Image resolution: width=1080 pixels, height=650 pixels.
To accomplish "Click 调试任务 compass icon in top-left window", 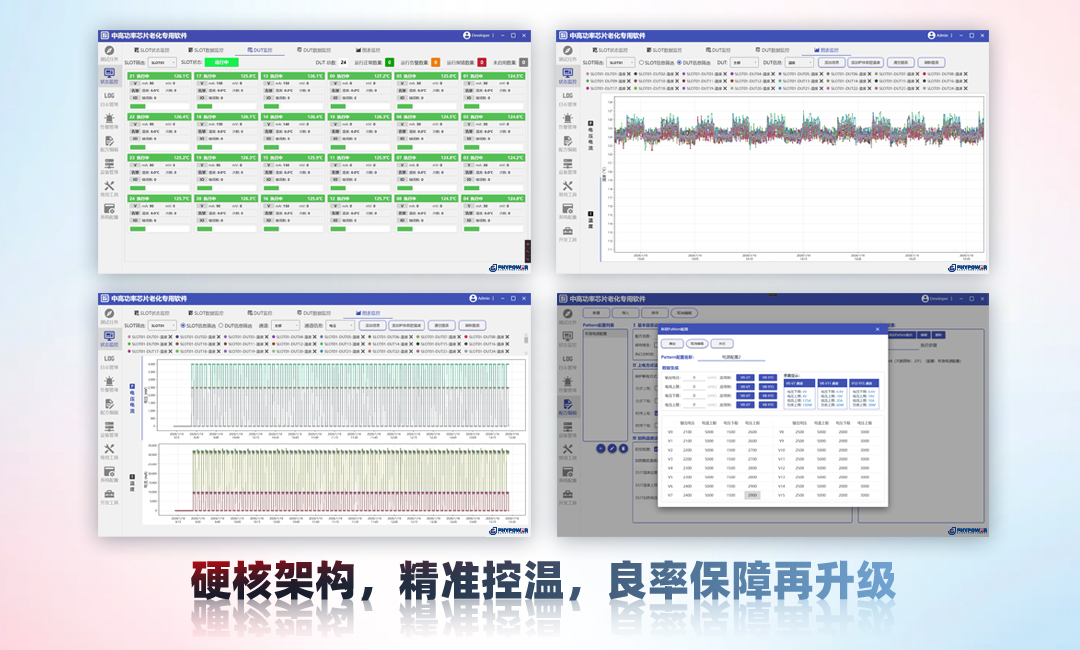I will (x=109, y=51).
